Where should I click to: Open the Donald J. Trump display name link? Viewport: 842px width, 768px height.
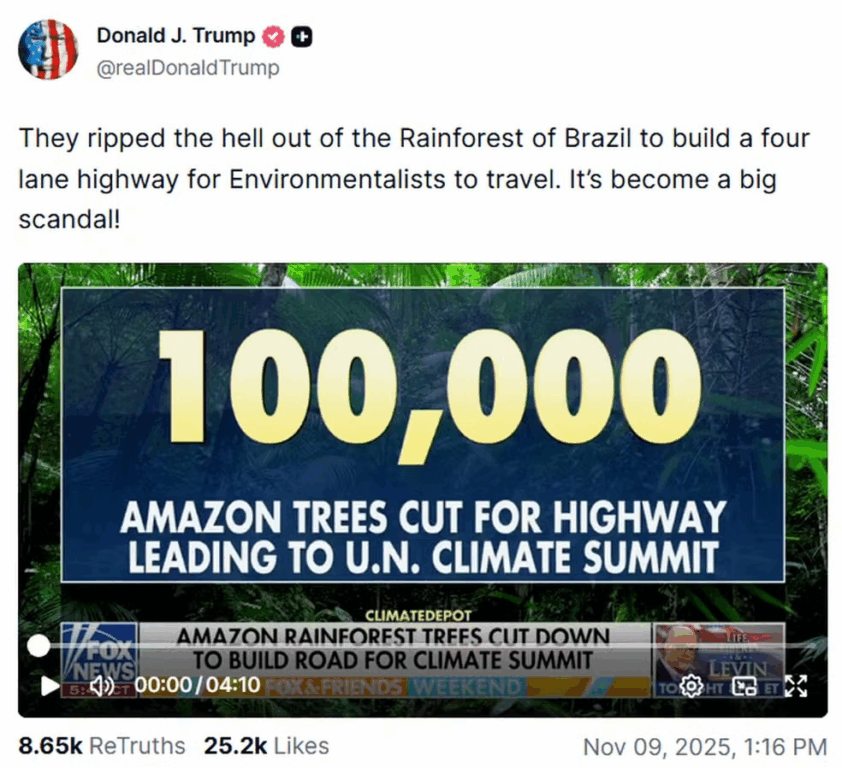click(x=176, y=36)
